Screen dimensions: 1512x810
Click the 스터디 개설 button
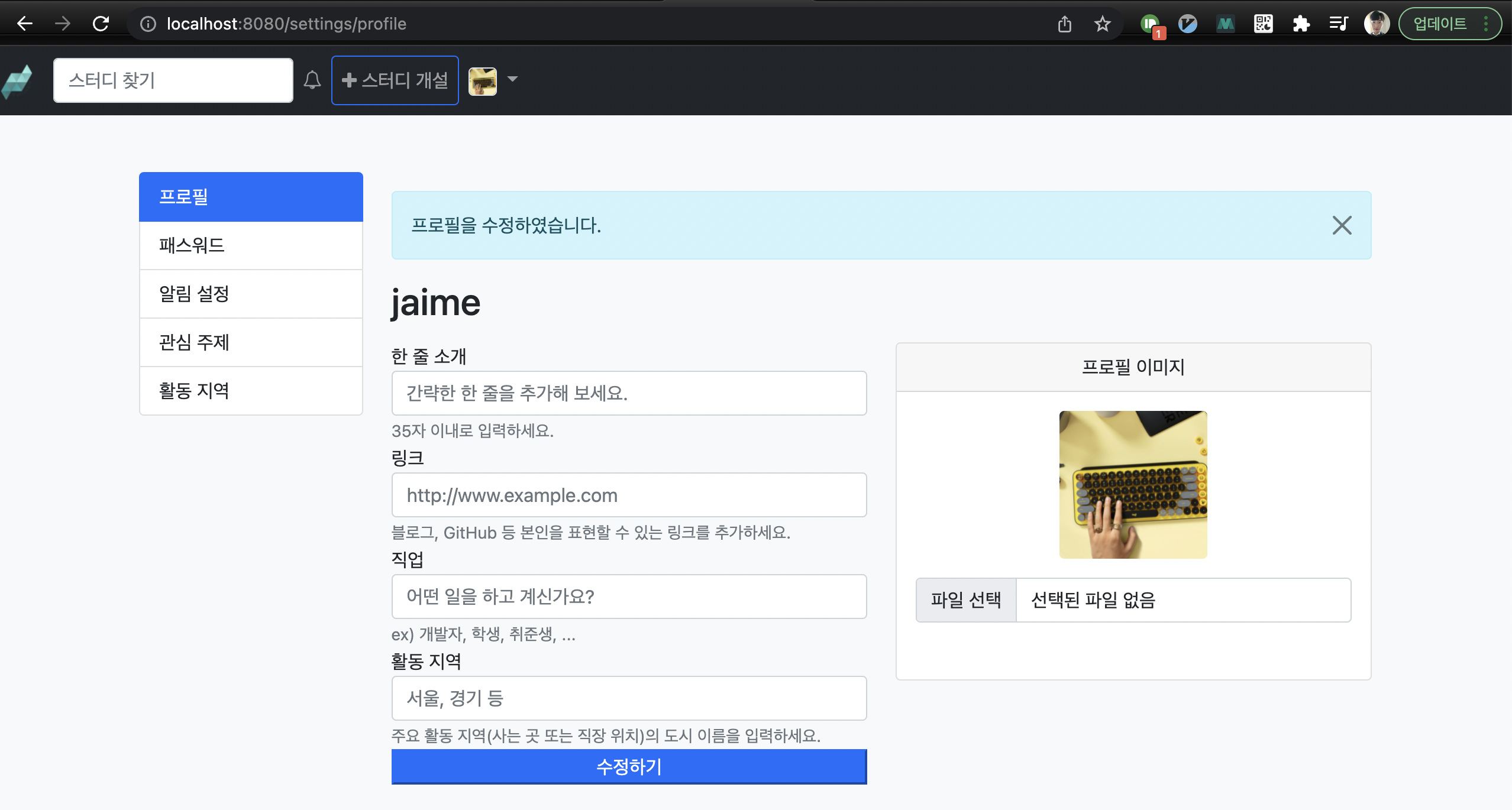pos(395,80)
